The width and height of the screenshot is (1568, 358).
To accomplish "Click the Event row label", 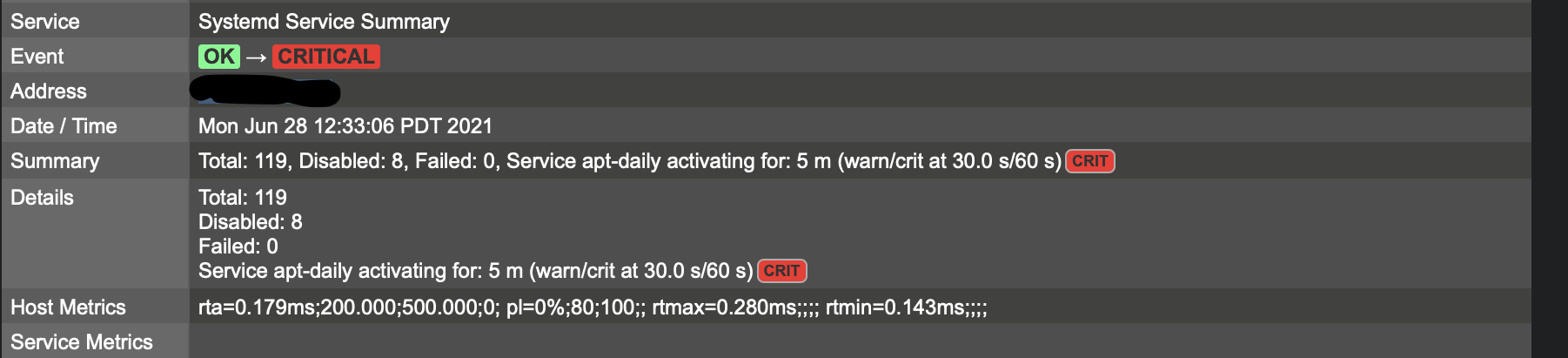I will pos(37,57).
